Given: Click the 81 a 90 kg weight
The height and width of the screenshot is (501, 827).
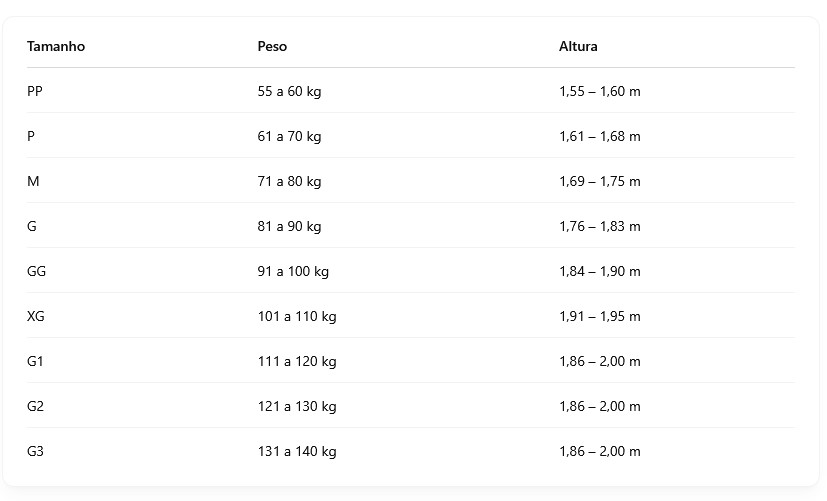Looking at the screenshot, I should click(x=289, y=226).
